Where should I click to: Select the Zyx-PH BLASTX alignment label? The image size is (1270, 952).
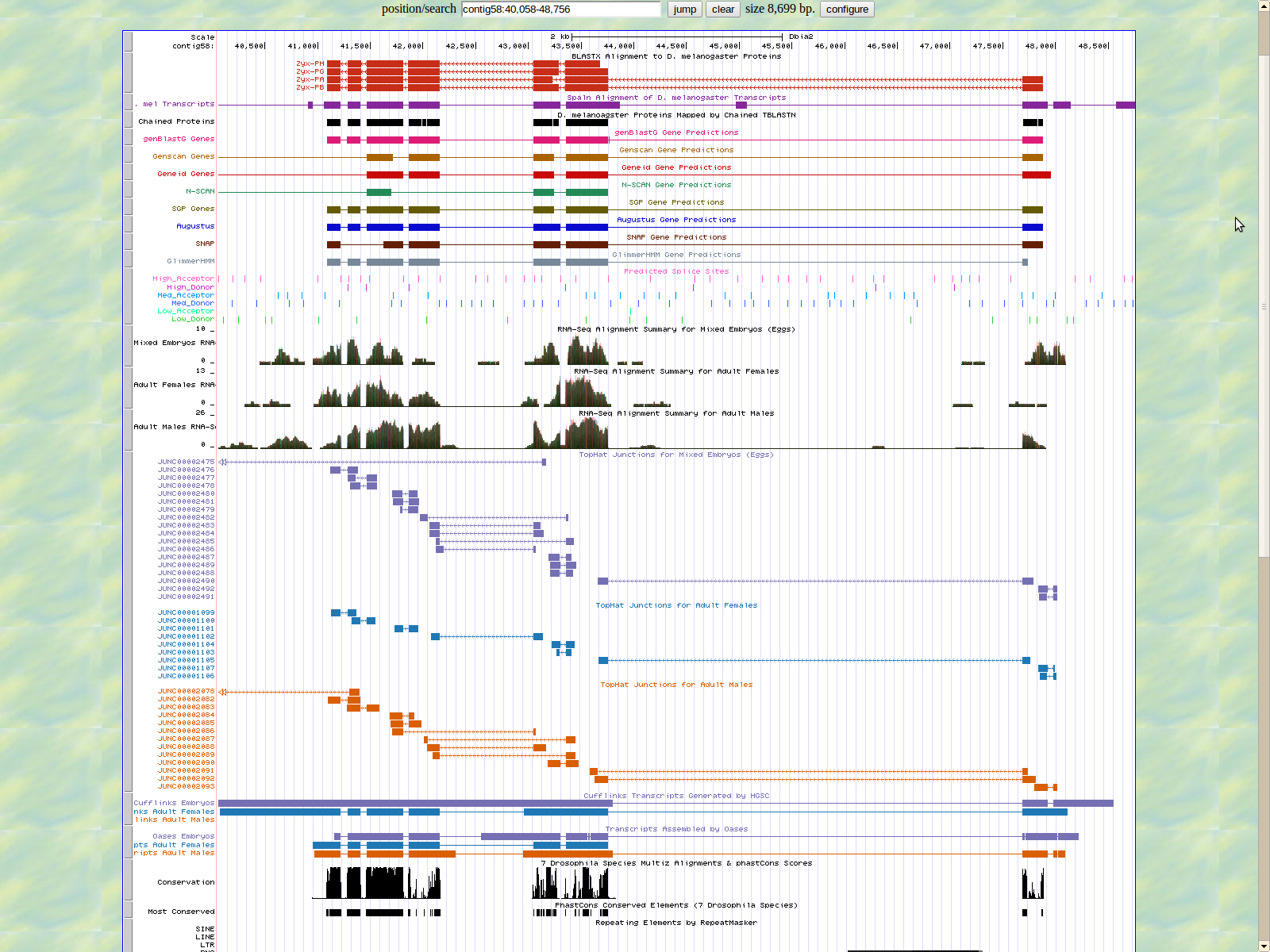[x=310, y=63]
